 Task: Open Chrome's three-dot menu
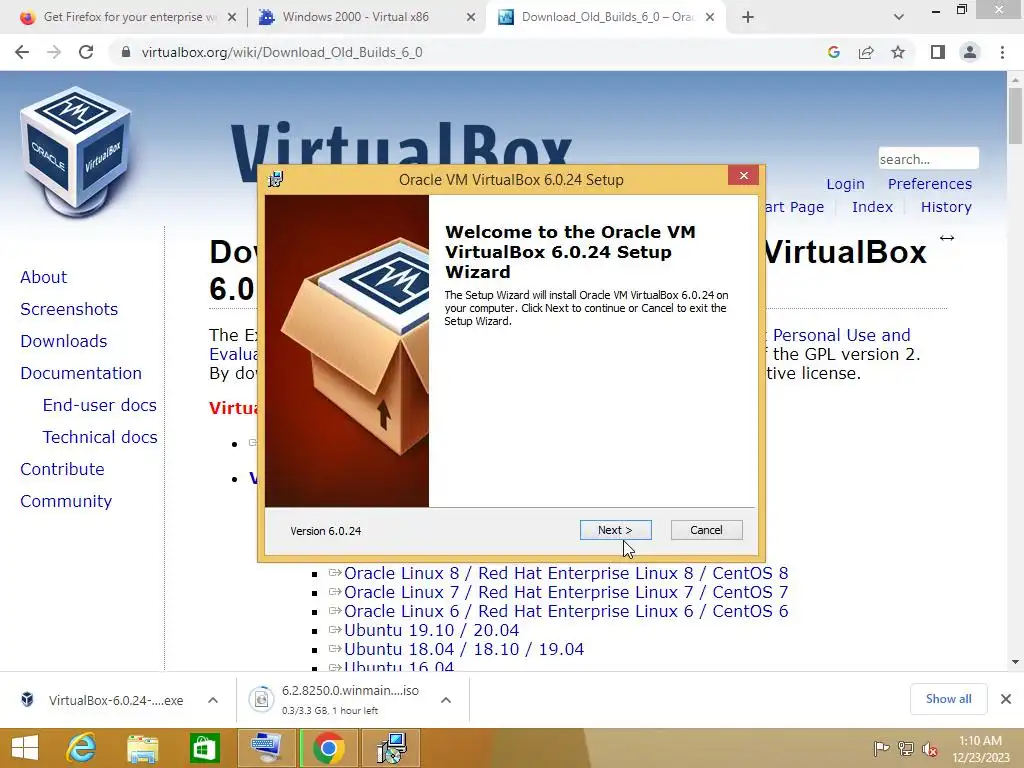[1002, 52]
